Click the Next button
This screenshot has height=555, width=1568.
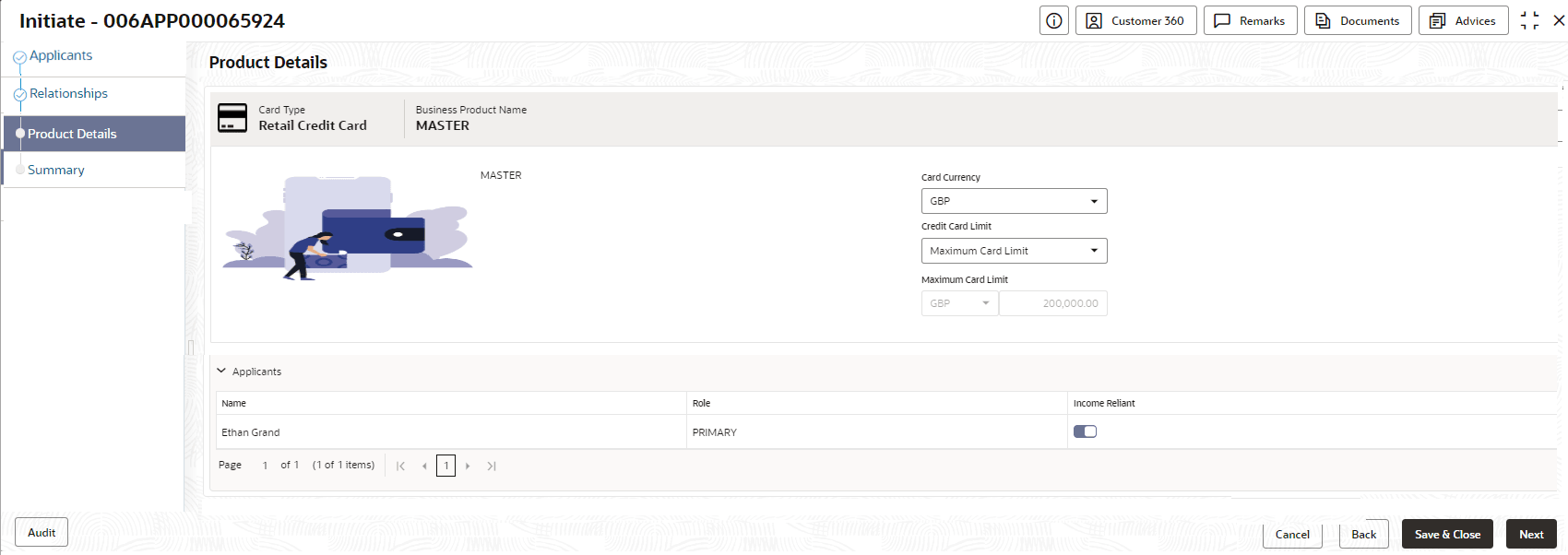(1531, 534)
